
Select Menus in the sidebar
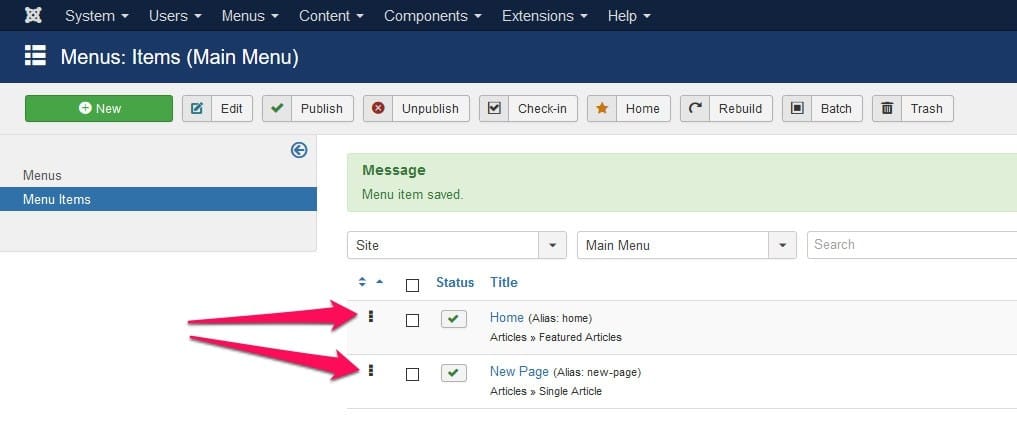coord(42,175)
